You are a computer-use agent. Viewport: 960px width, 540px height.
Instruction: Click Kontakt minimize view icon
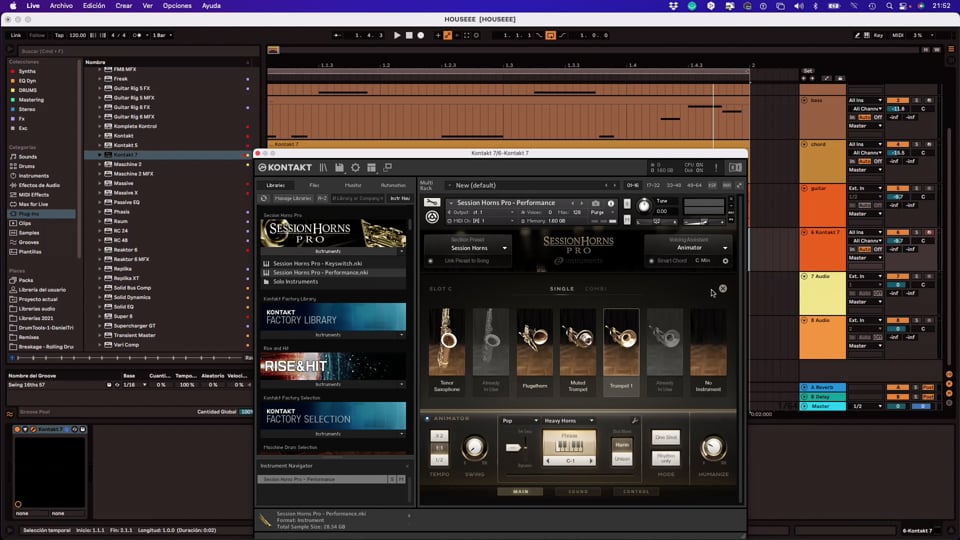[x=388, y=167]
